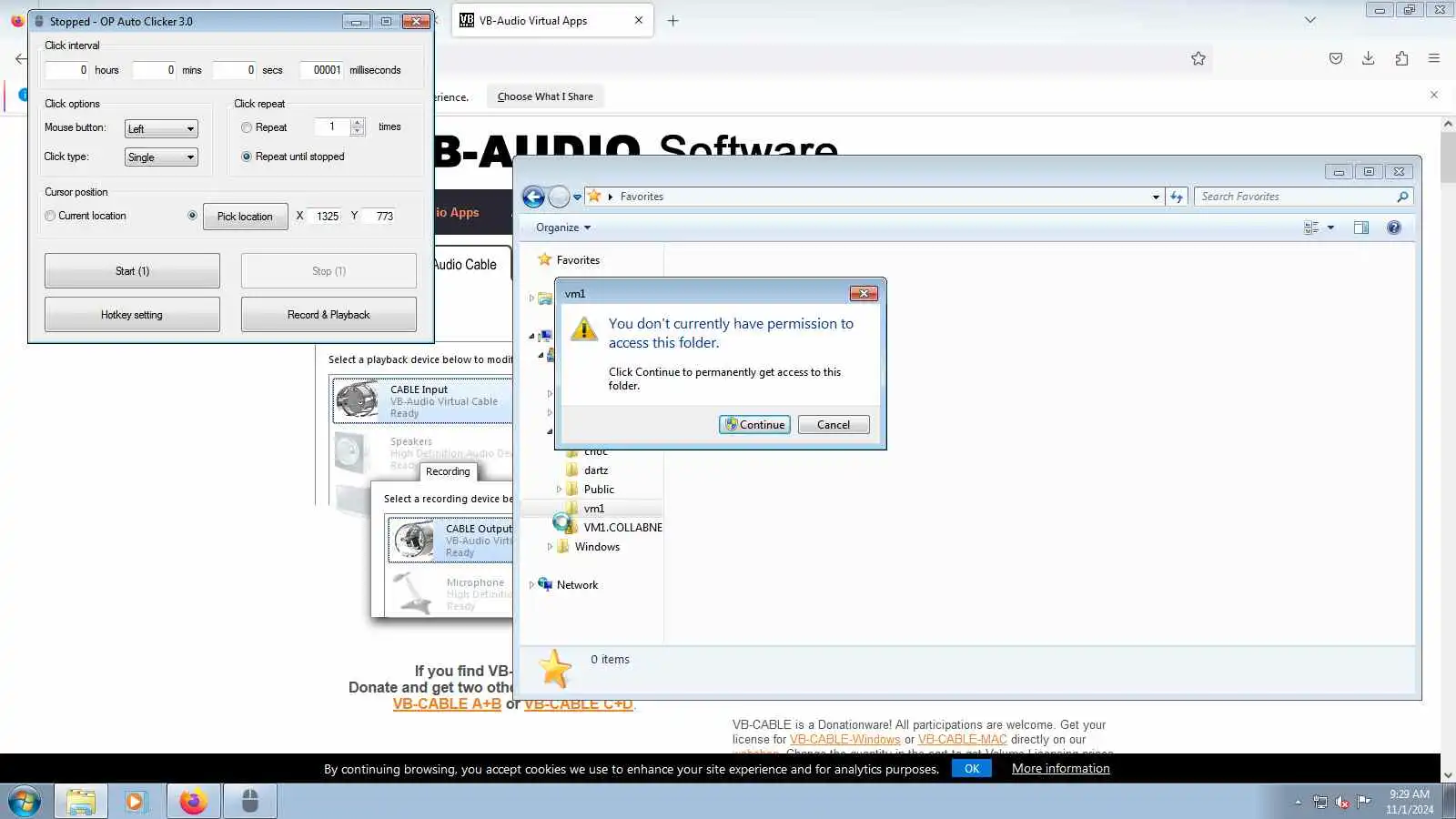
Task: Open Explorer Help with the question-mark icon
Action: pos(1394,227)
